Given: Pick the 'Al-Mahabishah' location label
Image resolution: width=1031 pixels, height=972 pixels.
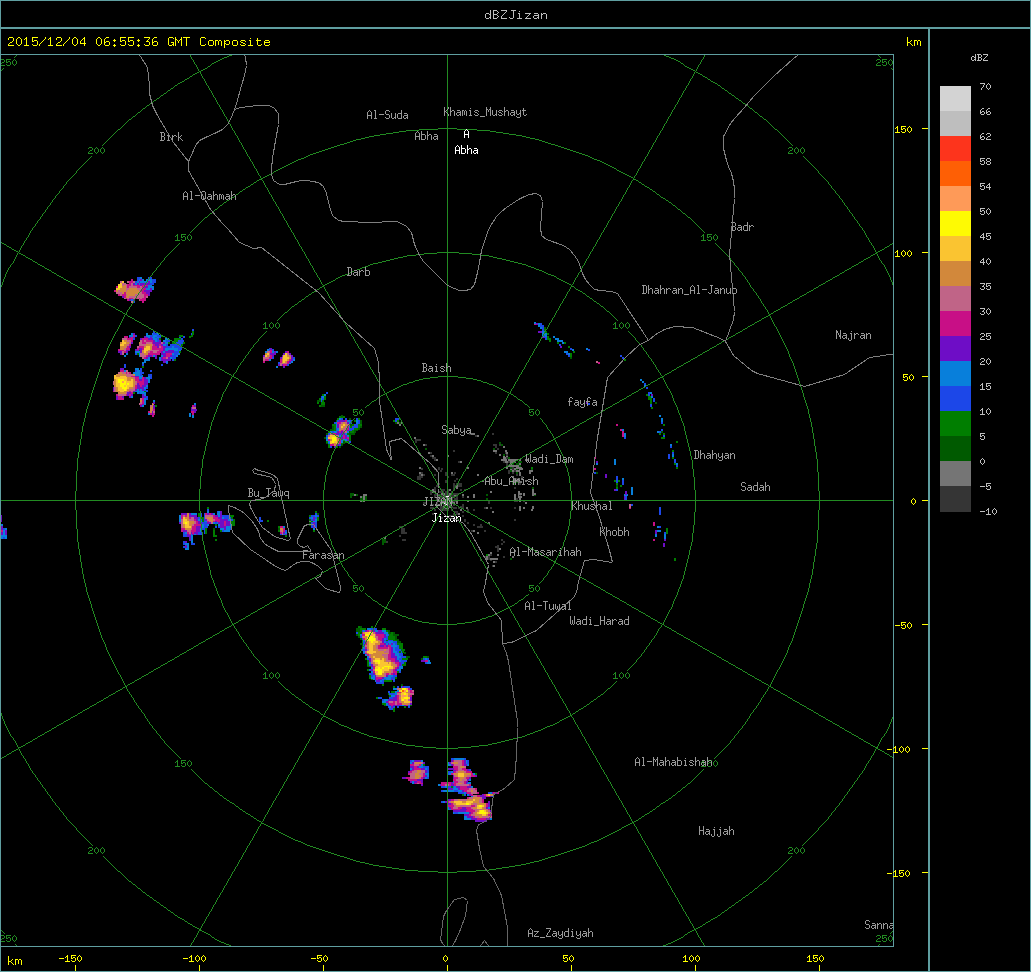Looking at the screenshot, I should [673, 762].
